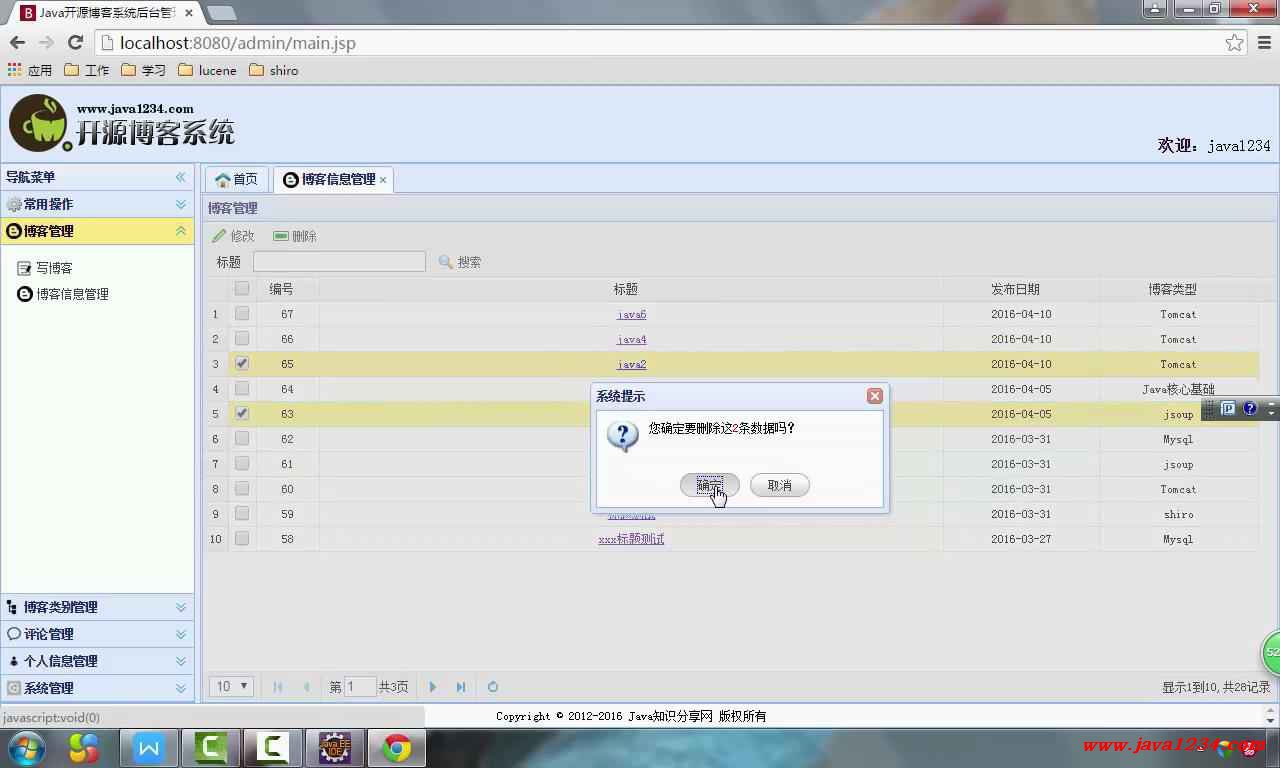Toggle the select-all checkbox in table header
1280x768 pixels.
(242, 288)
